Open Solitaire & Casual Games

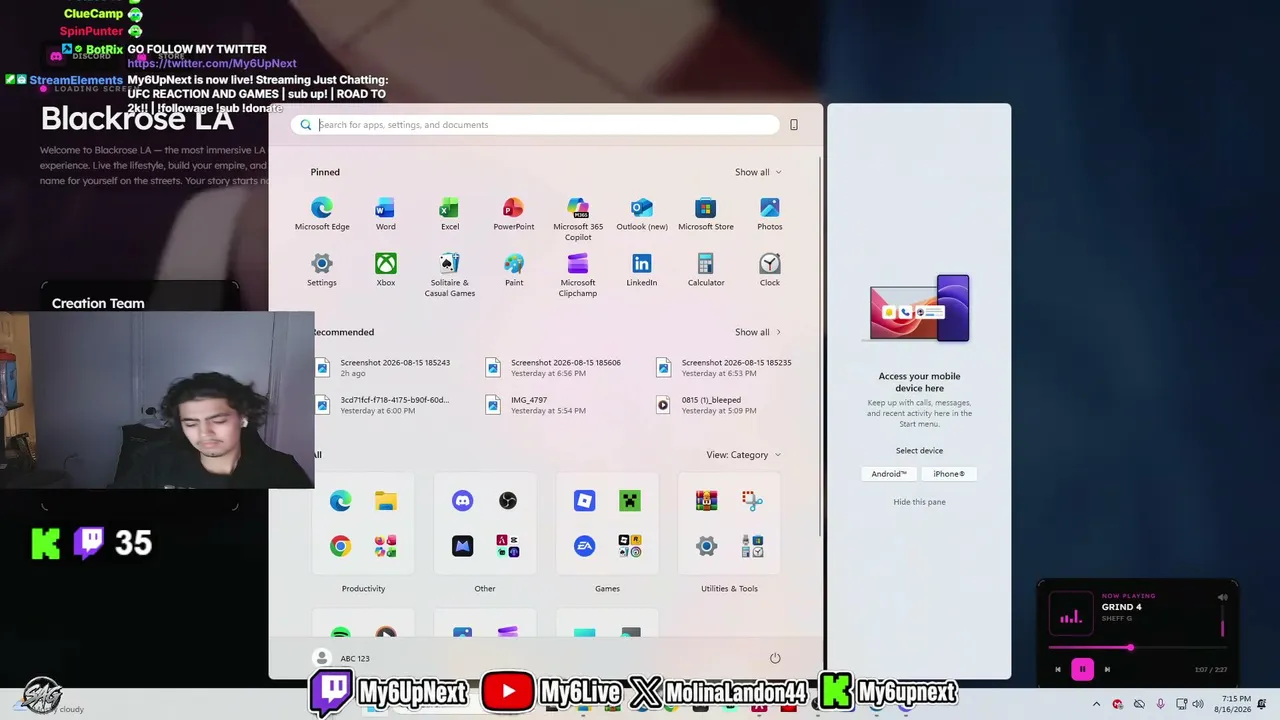pyautogui.click(x=449, y=274)
